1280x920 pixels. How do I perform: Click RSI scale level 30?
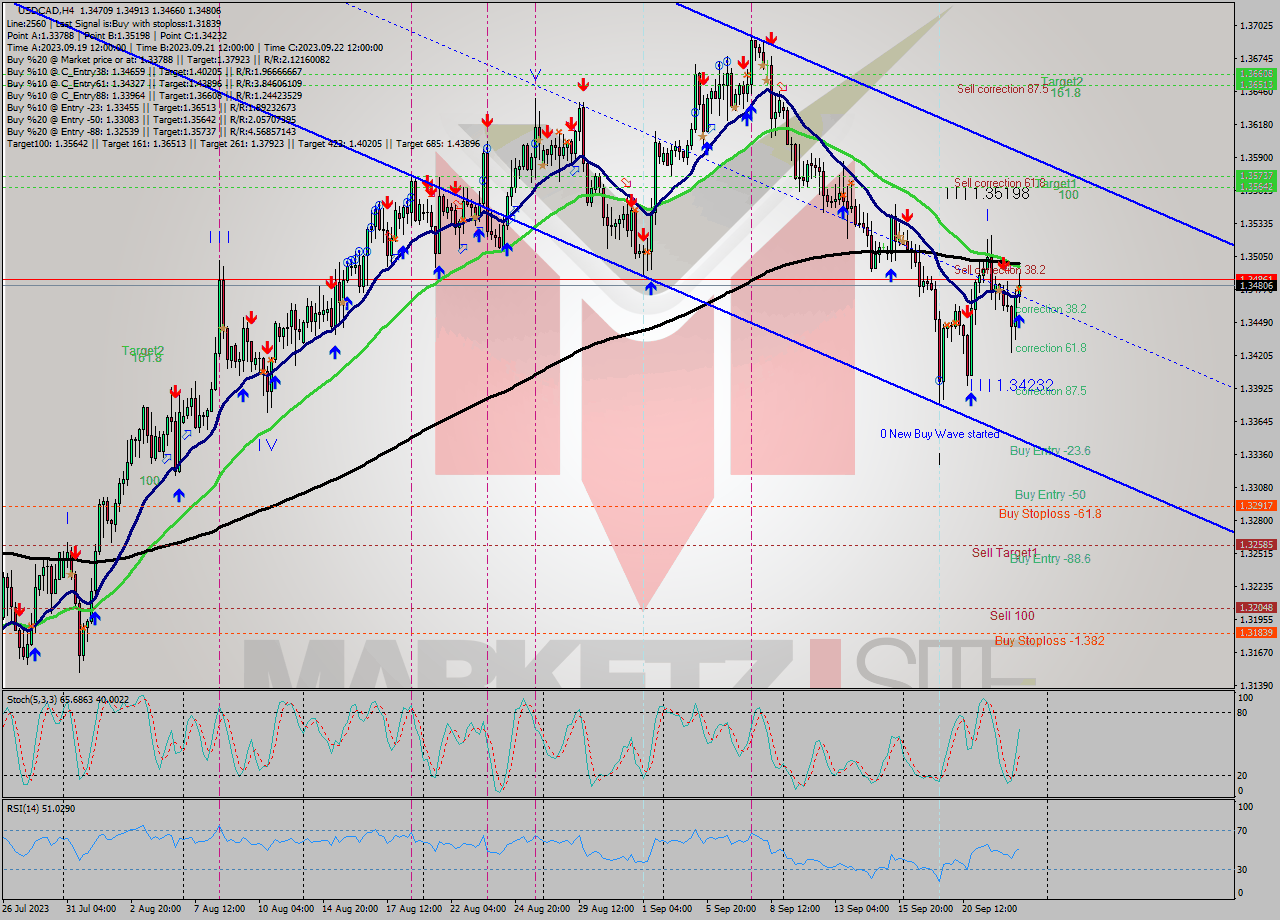[x=1243, y=869]
